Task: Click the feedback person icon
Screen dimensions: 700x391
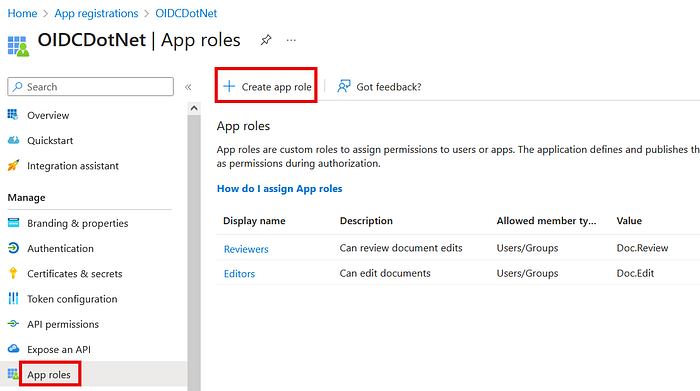Action: tap(344, 86)
